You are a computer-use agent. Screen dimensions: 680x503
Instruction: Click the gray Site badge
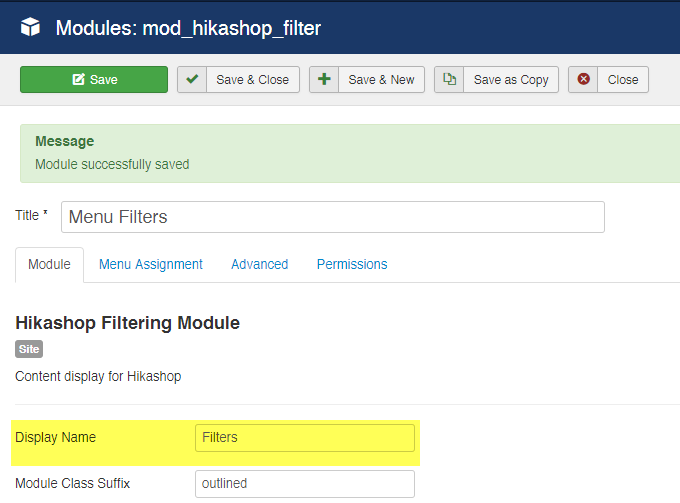29,349
